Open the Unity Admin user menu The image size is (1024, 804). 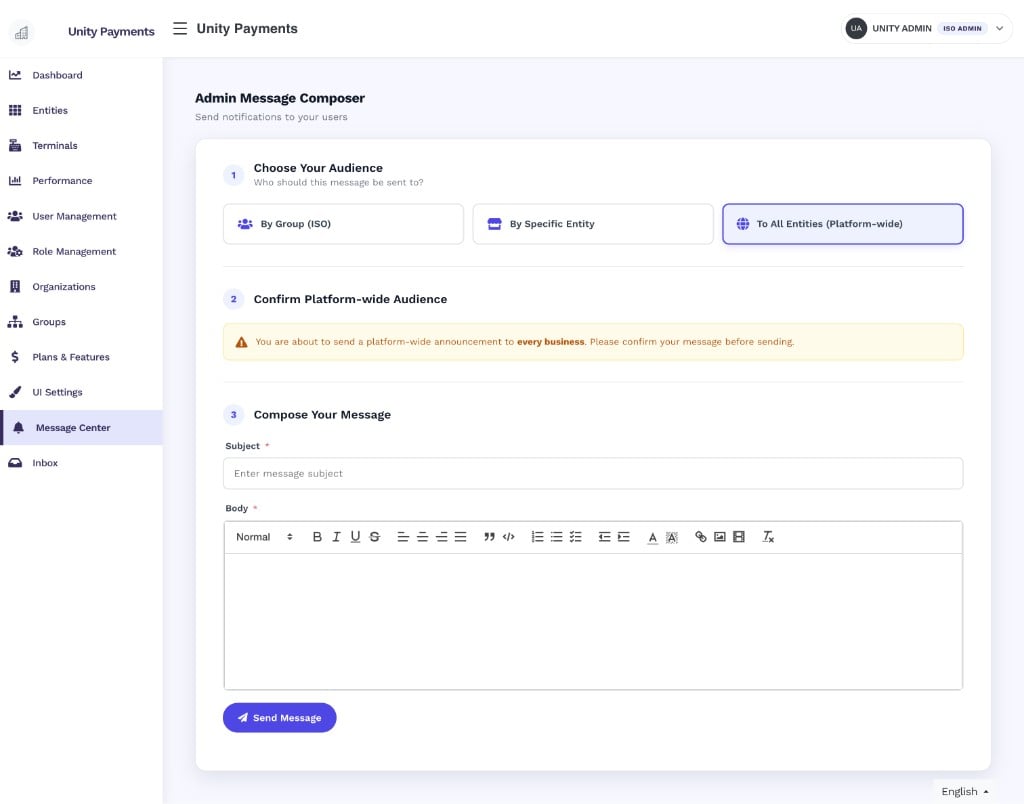pos(926,29)
